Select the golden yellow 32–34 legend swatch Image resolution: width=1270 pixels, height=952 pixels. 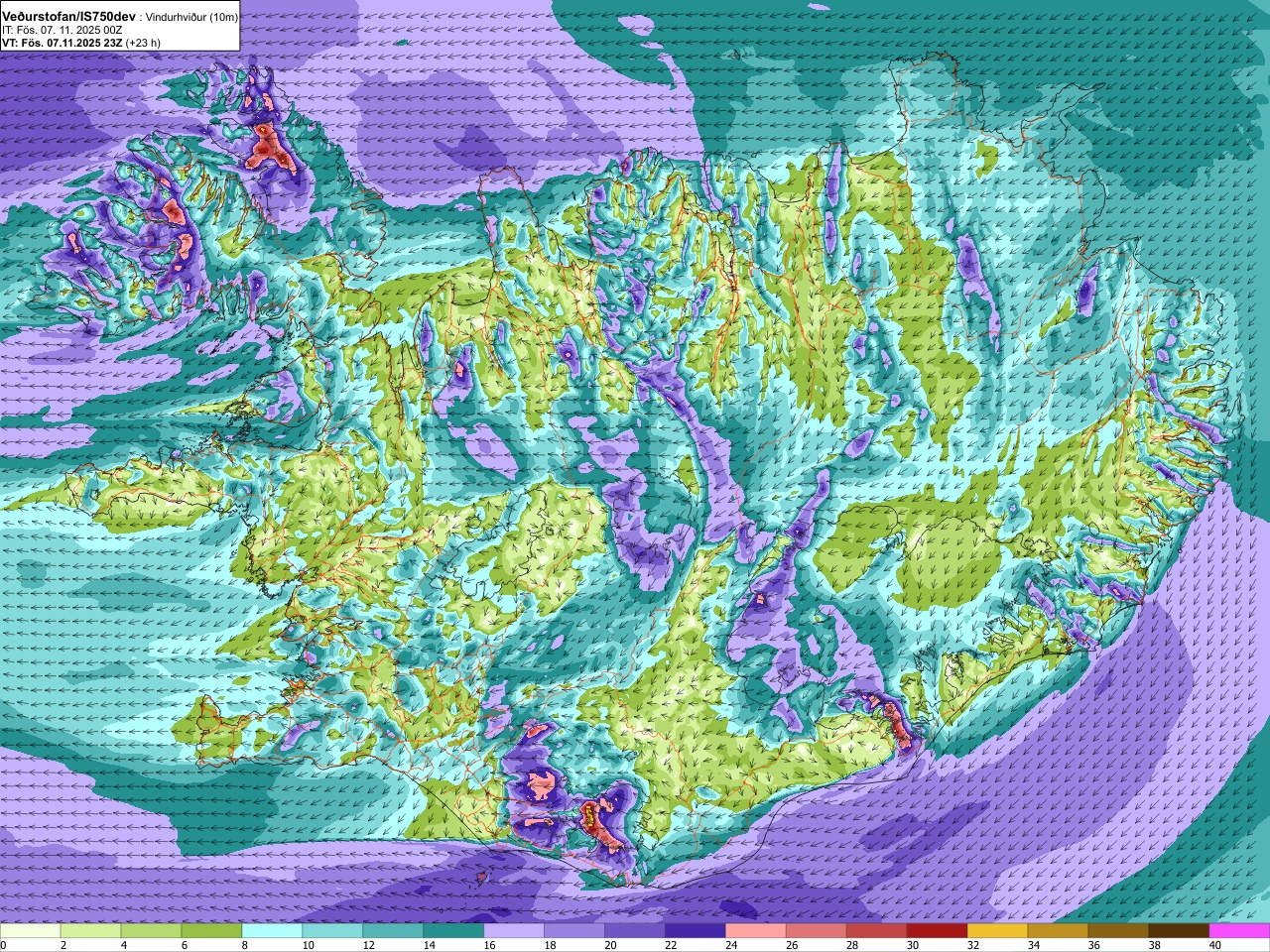pos(998,932)
